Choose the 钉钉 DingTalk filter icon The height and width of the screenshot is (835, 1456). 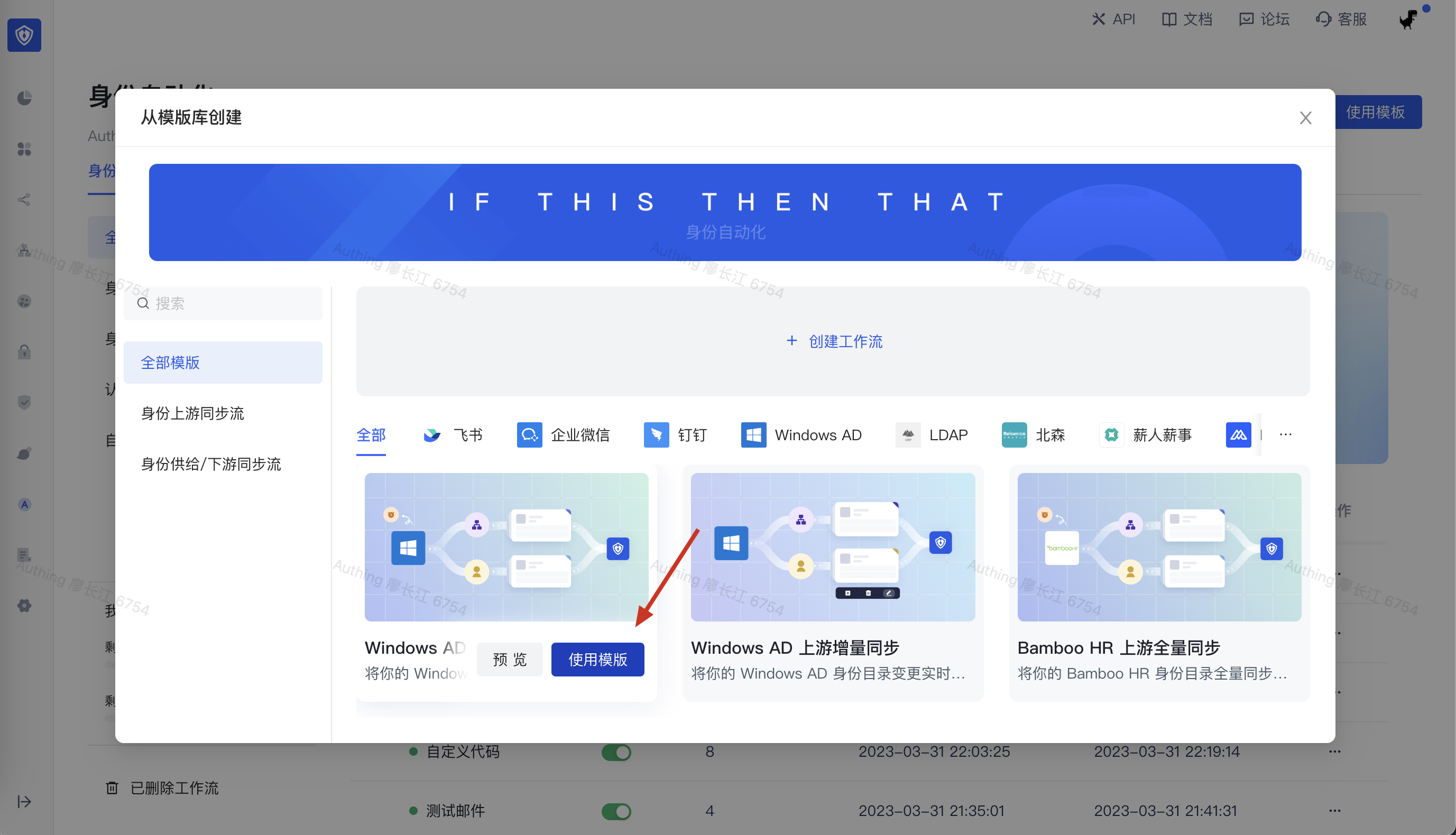pyautogui.click(x=656, y=435)
